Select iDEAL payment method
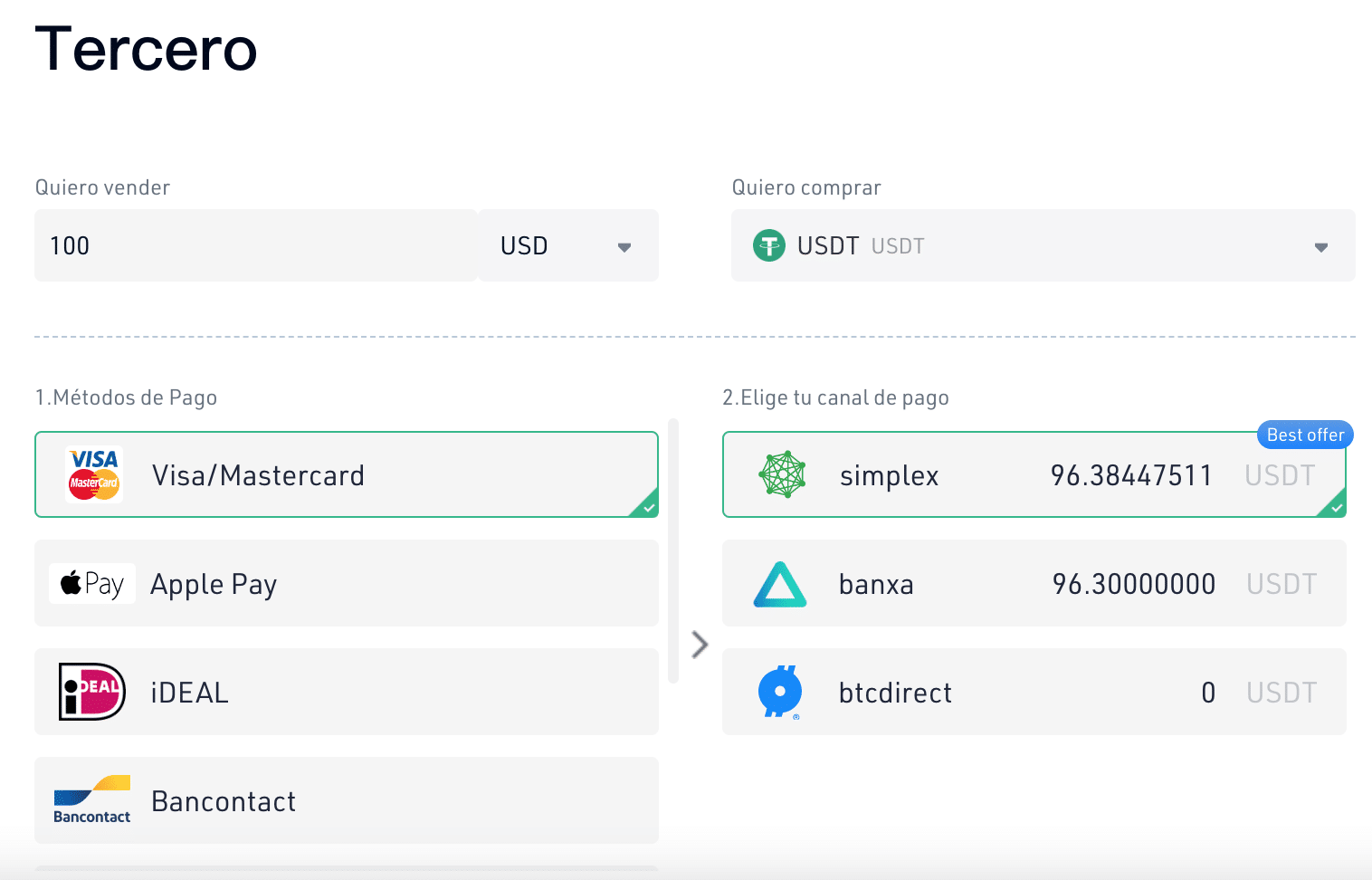The width and height of the screenshot is (1372, 880). [x=347, y=692]
